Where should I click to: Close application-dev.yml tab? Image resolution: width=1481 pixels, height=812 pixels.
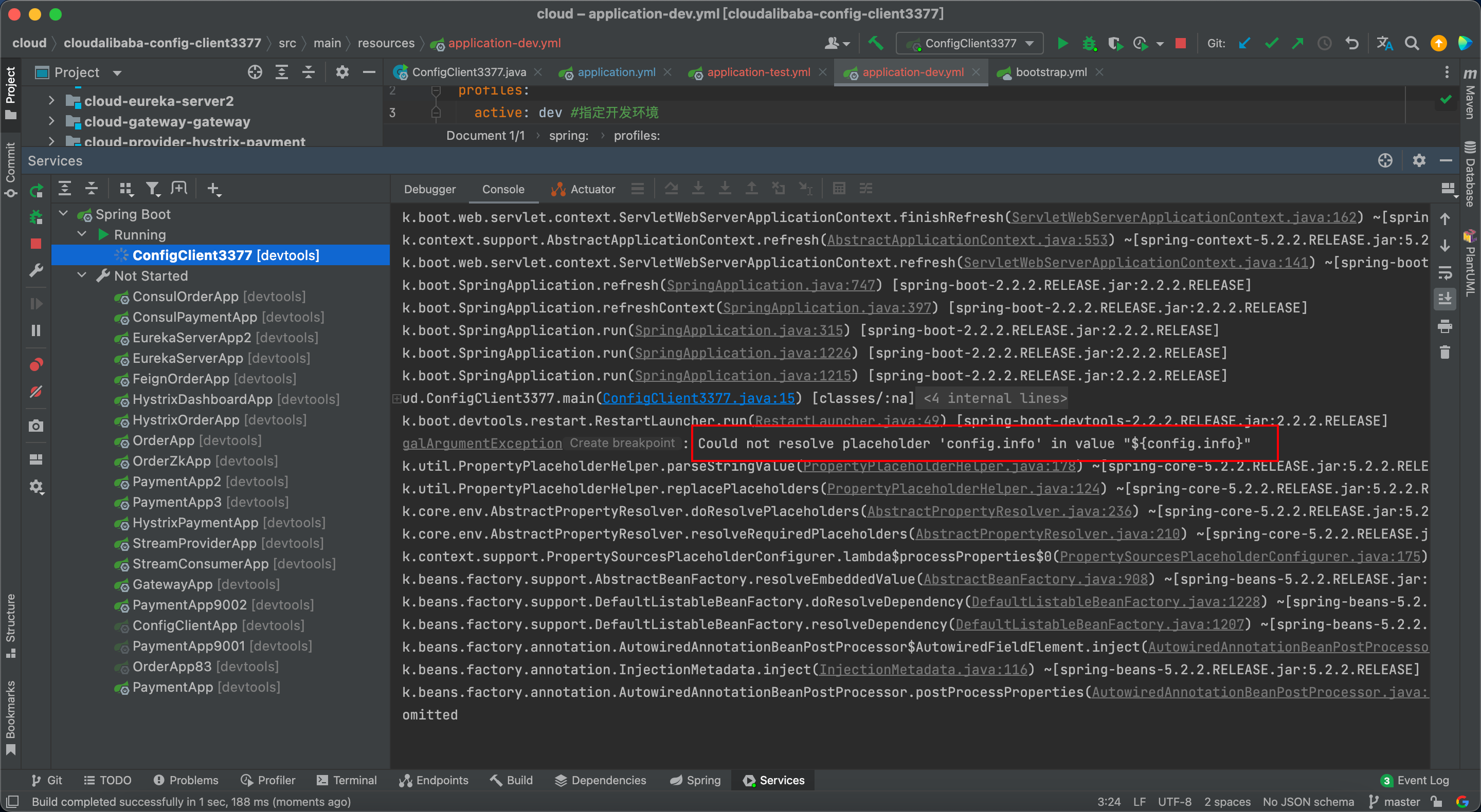point(976,72)
